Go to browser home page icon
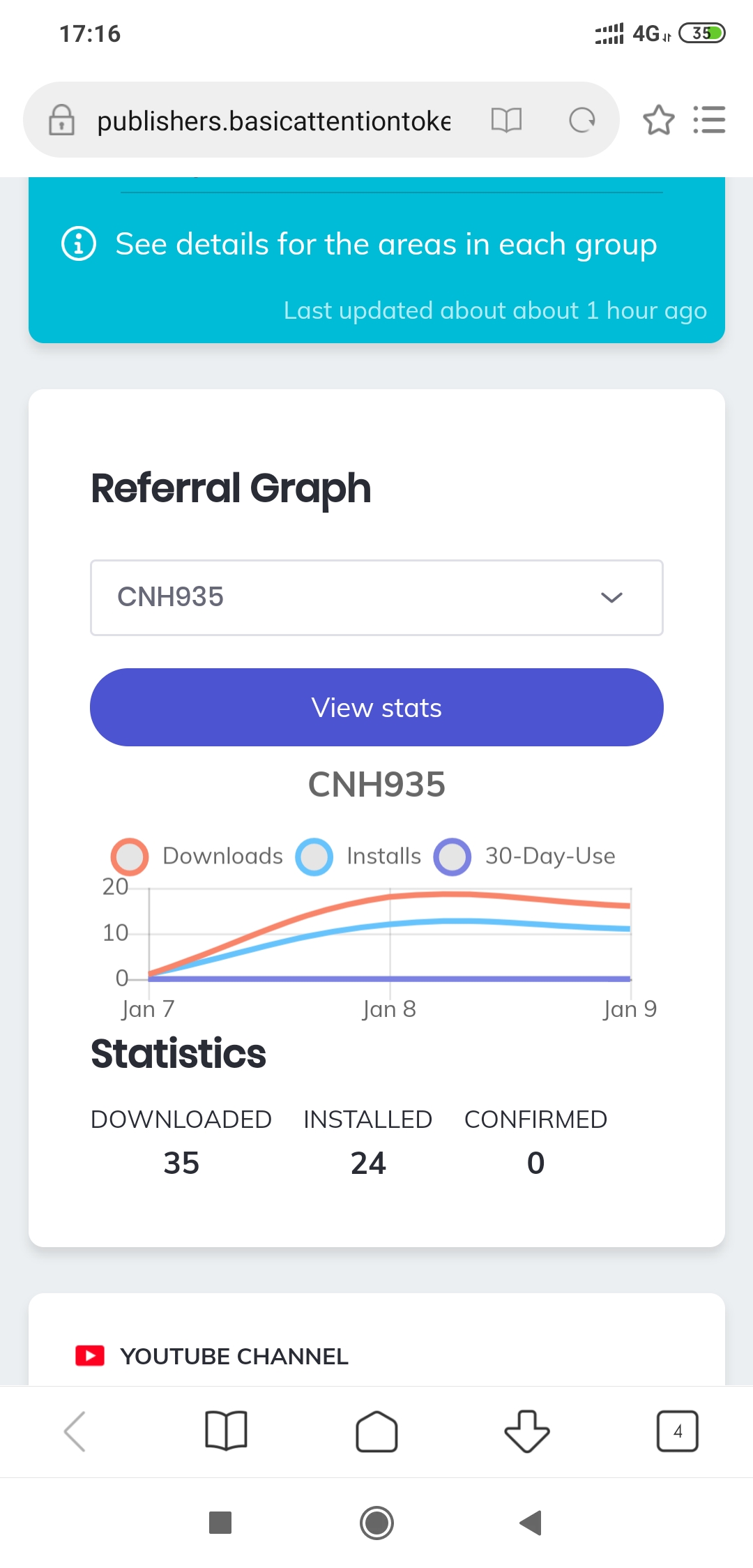Image resolution: width=753 pixels, height=1568 pixels. click(x=376, y=1431)
